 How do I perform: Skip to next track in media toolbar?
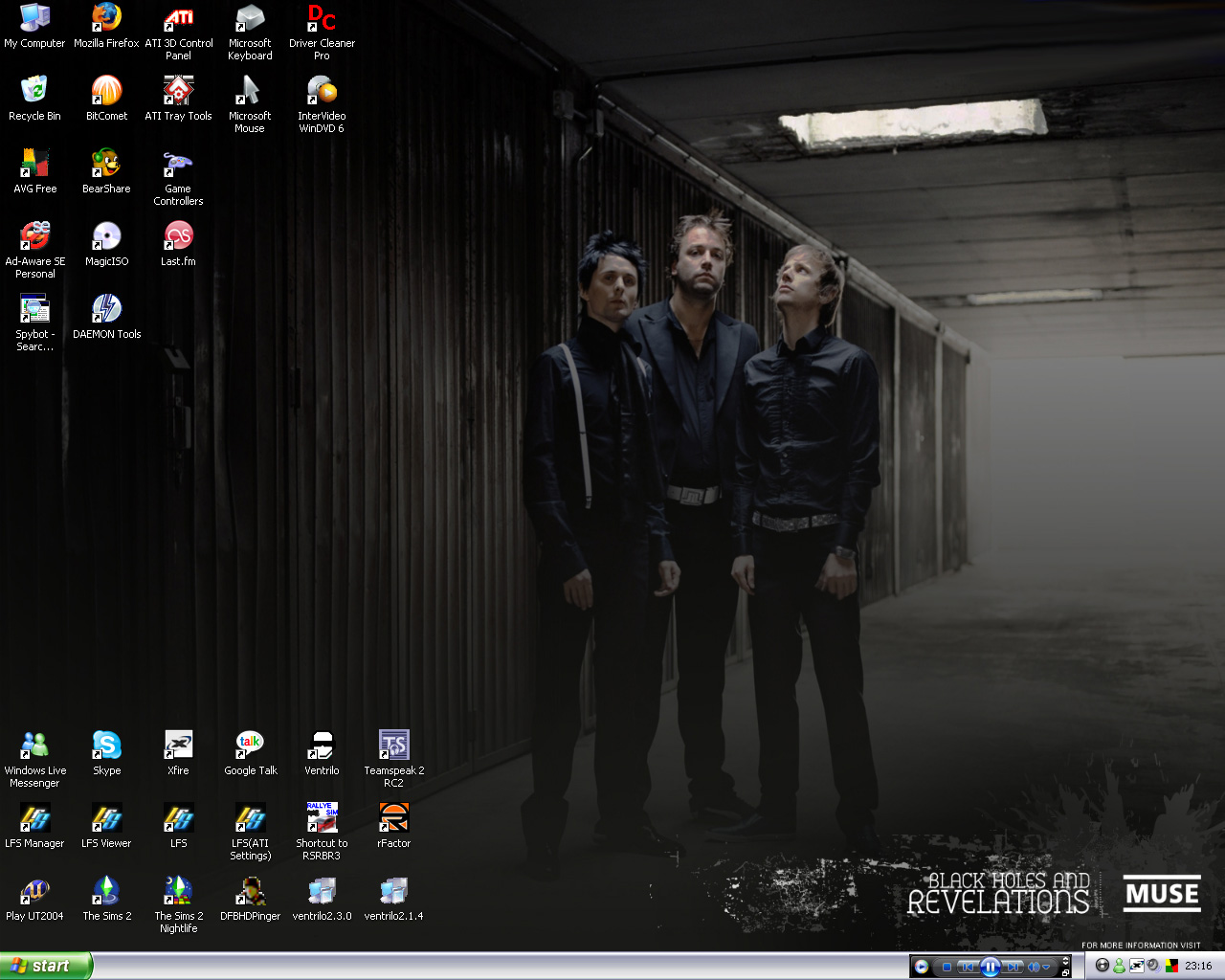point(1013,967)
